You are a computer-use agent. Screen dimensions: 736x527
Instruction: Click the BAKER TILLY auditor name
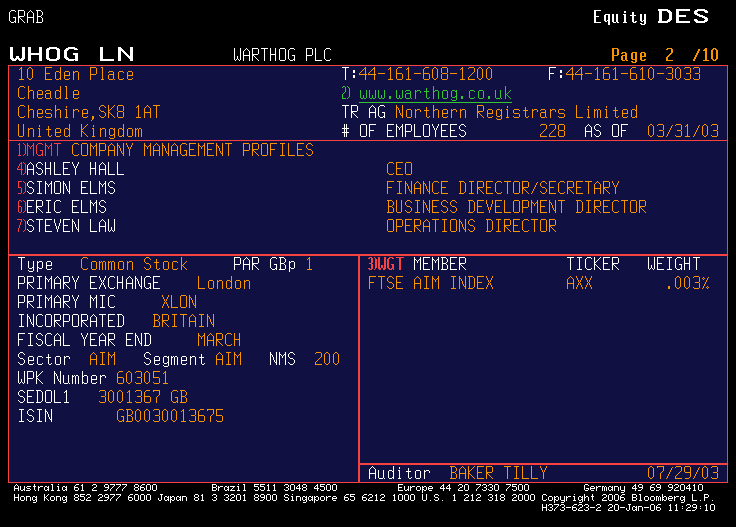[x=498, y=473]
